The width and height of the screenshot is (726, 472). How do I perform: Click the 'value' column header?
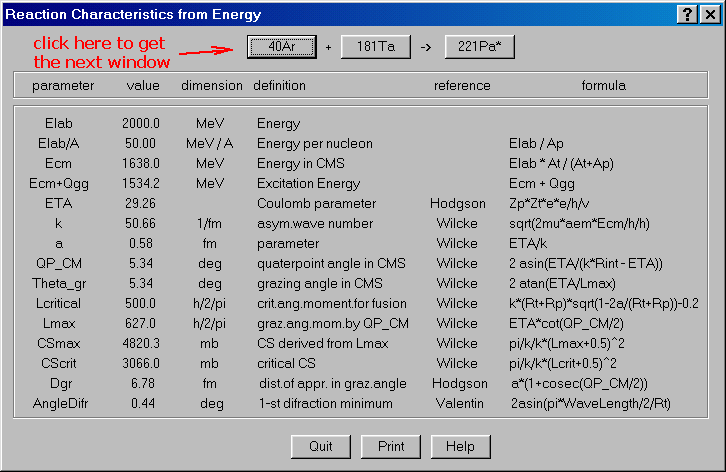pos(143,86)
